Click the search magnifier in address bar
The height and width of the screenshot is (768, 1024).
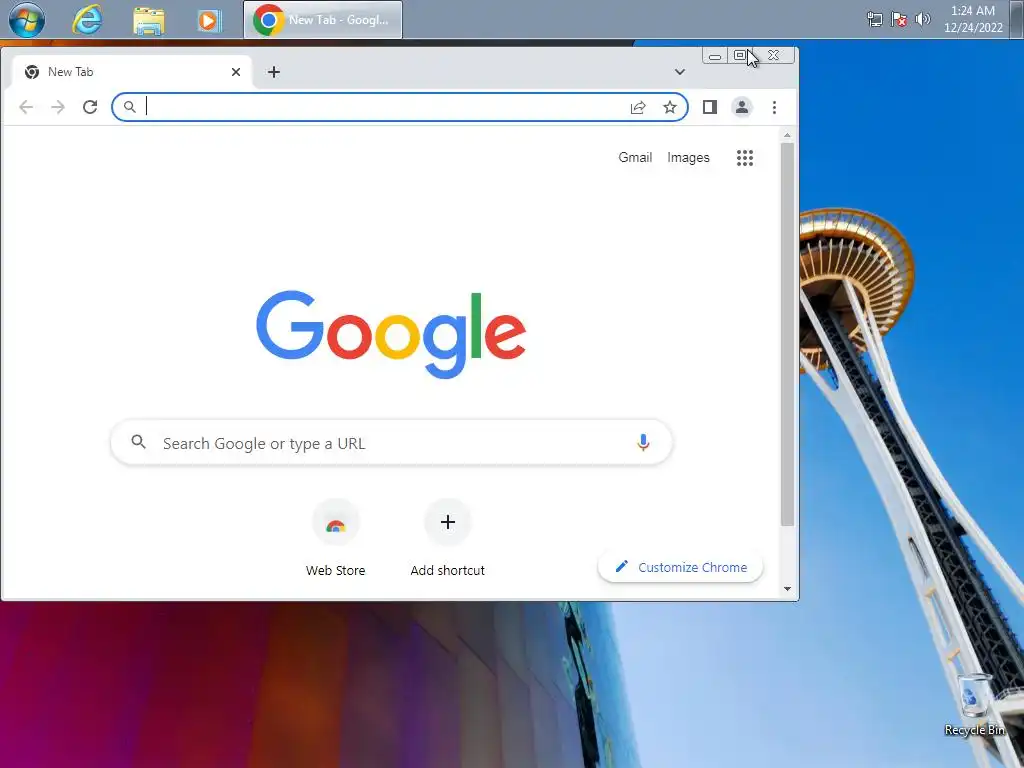click(130, 107)
